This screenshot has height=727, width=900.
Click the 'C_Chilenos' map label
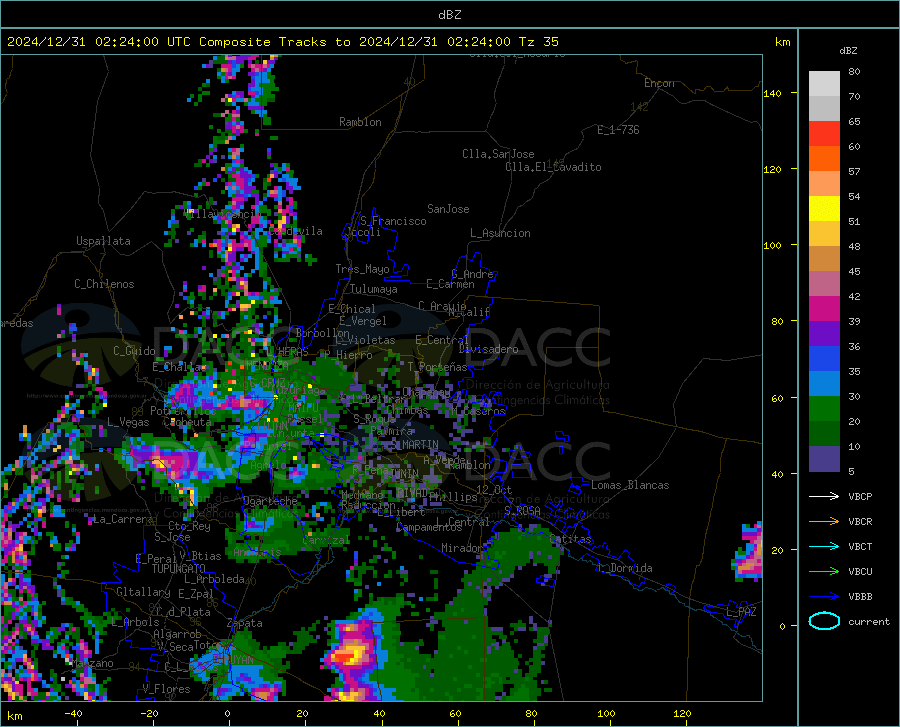104,284
